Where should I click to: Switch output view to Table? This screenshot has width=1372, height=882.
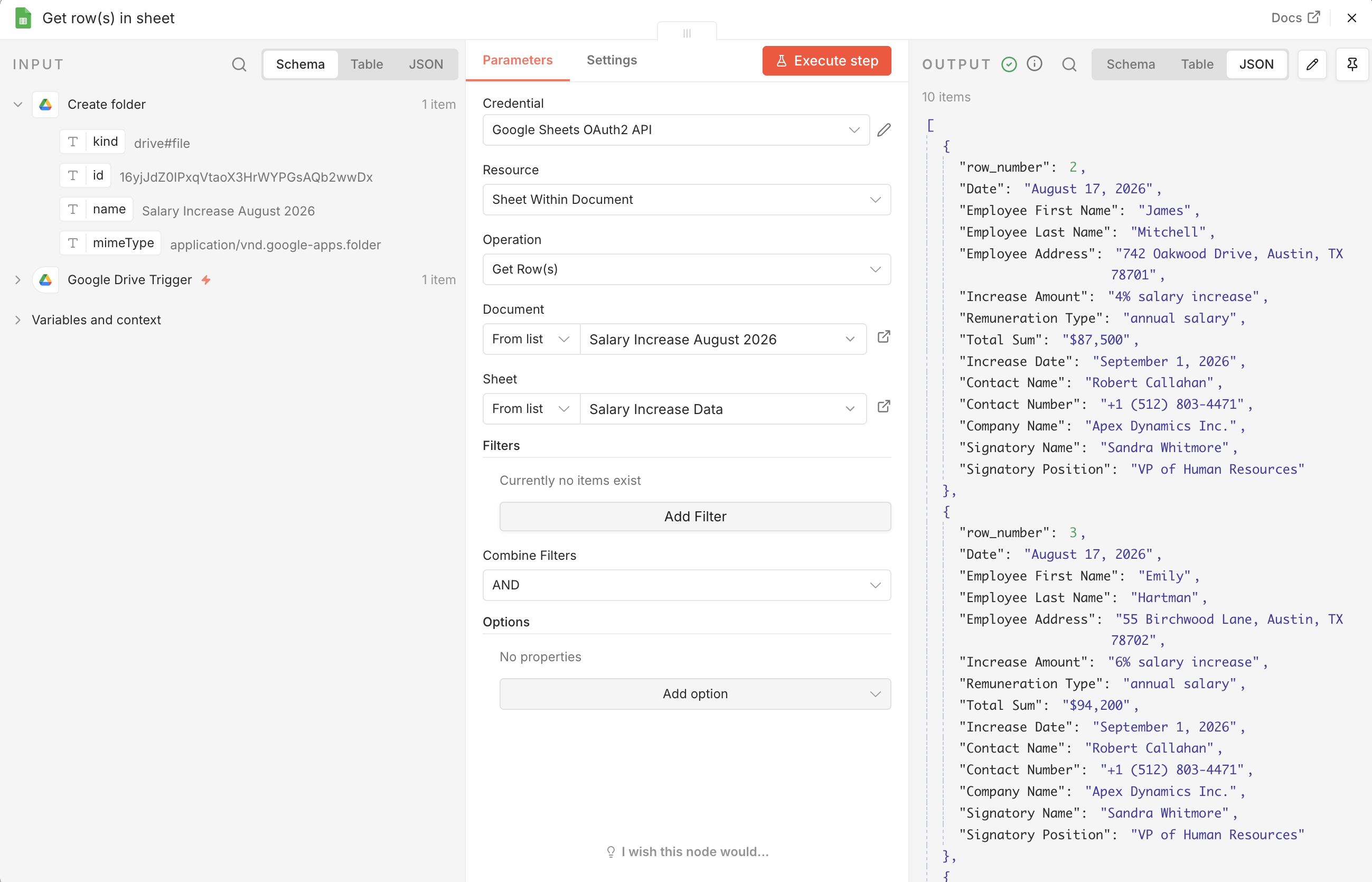(1197, 64)
